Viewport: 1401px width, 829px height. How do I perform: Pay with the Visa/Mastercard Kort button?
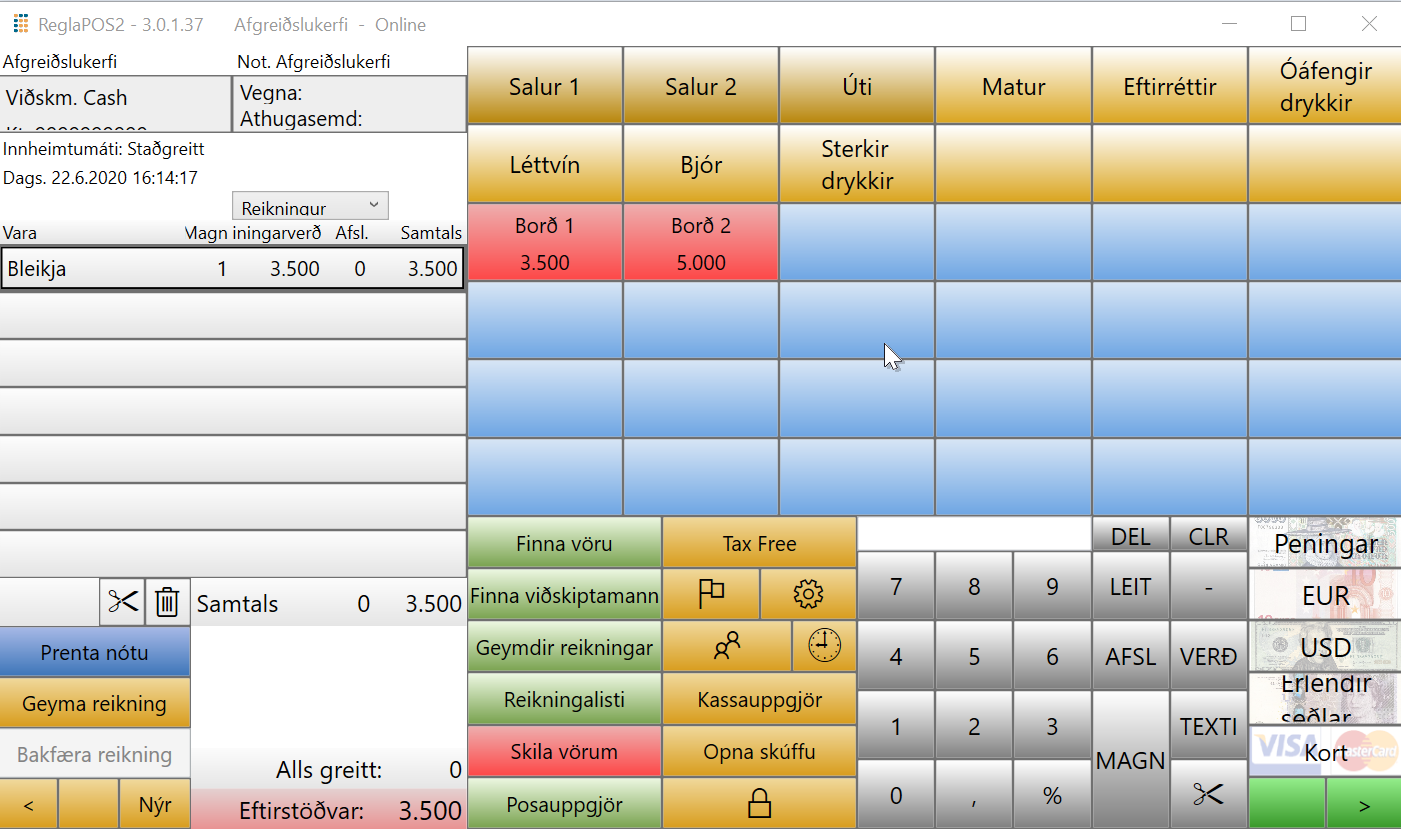(1325, 752)
